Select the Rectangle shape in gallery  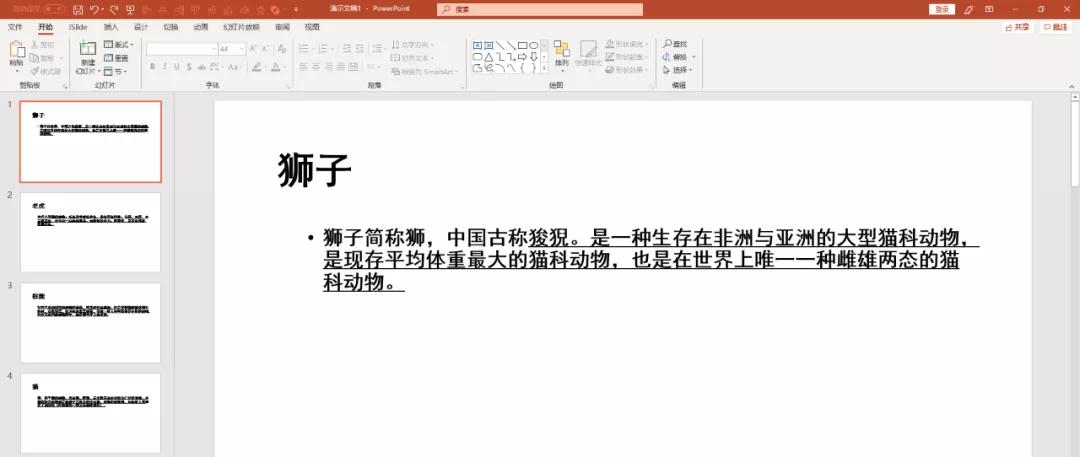point(522,45)
